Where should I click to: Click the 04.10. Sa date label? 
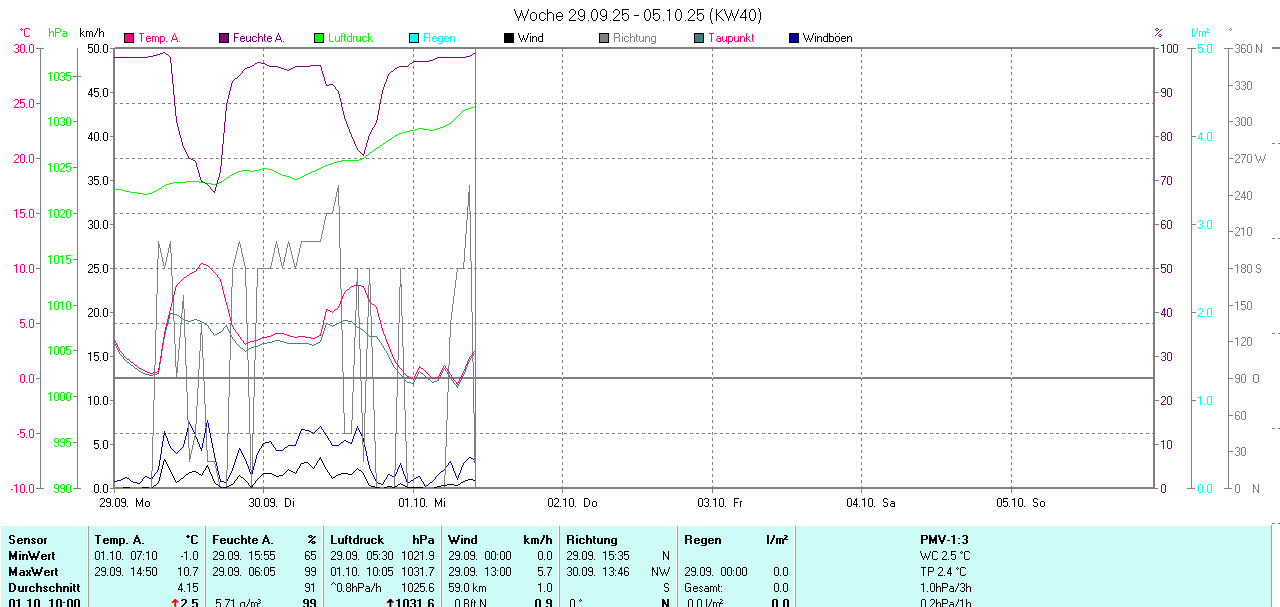click(871, 503)
